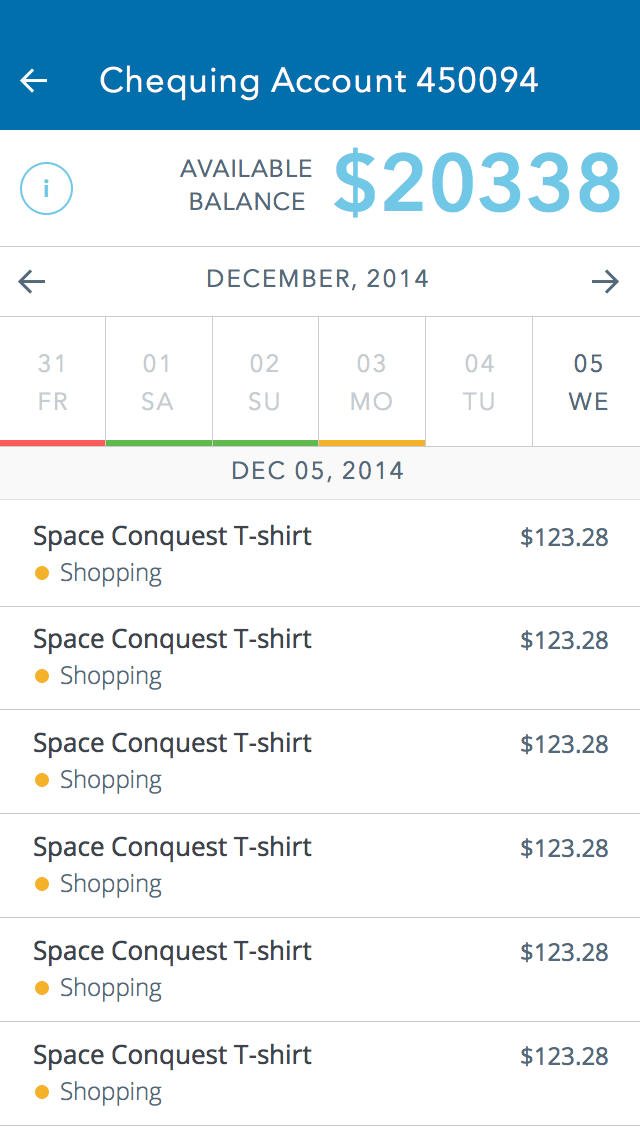Screen dimensions: 640x1136
Task: Select the 05 WE day tab
Action: (x=588, y=382)
